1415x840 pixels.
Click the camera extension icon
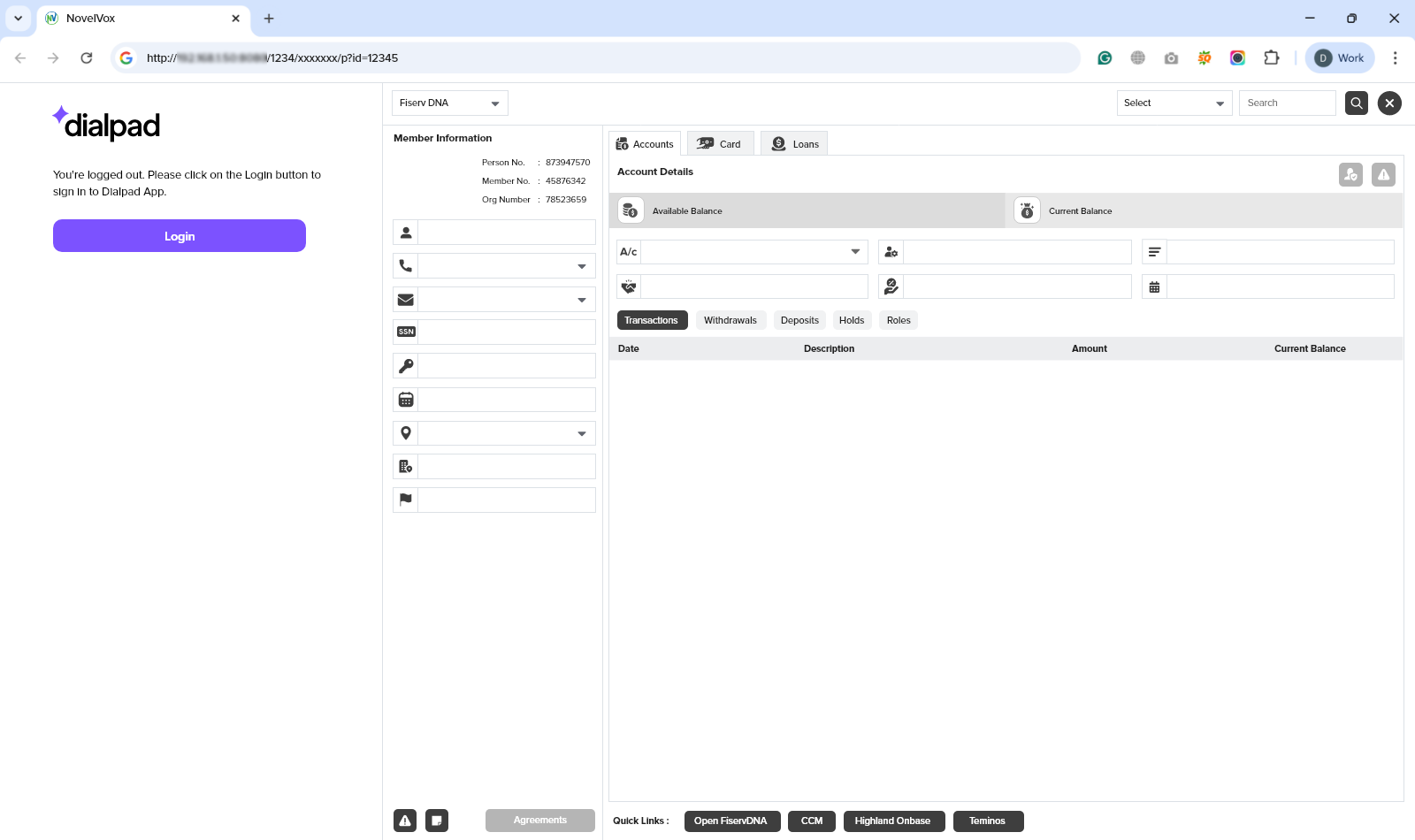click(x=1171, y=58)
